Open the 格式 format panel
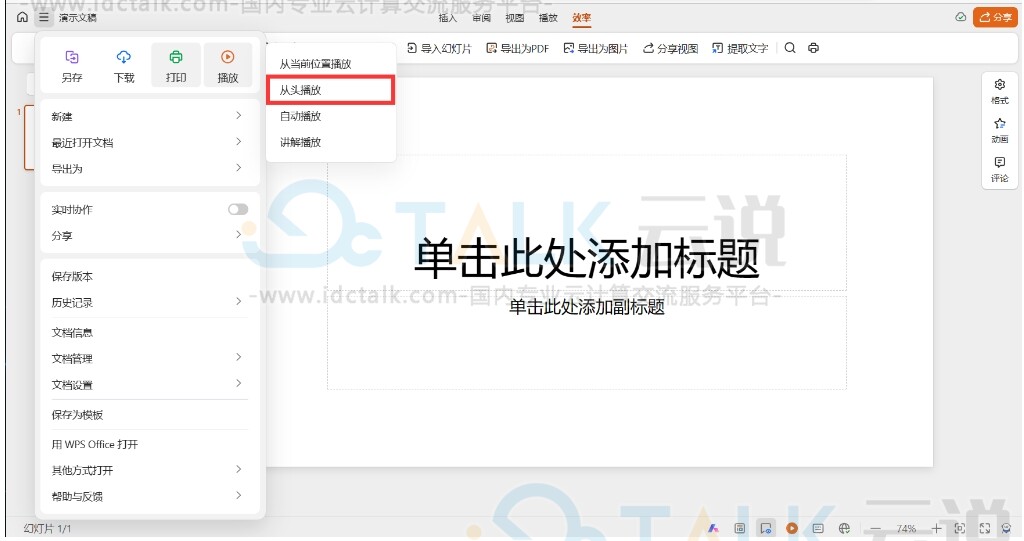 point(999,91)
